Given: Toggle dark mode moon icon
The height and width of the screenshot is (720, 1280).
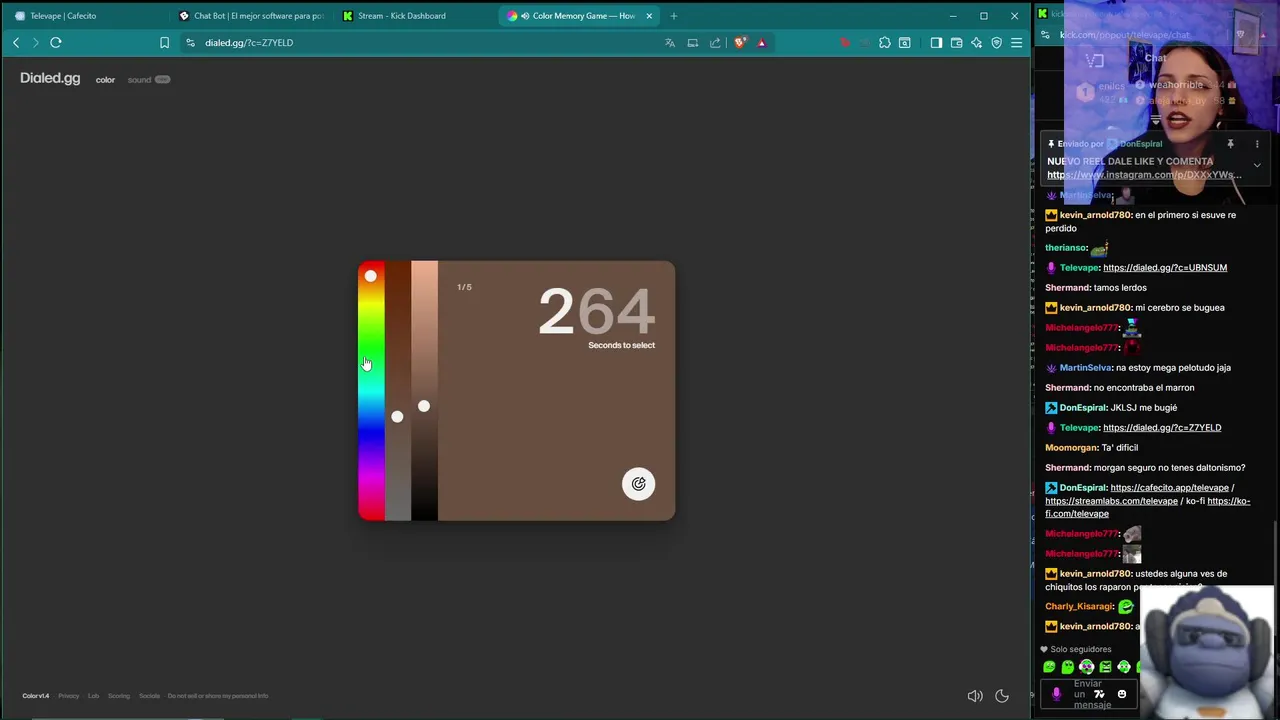Looking at the screenshot, I should tap(1002, 696).
